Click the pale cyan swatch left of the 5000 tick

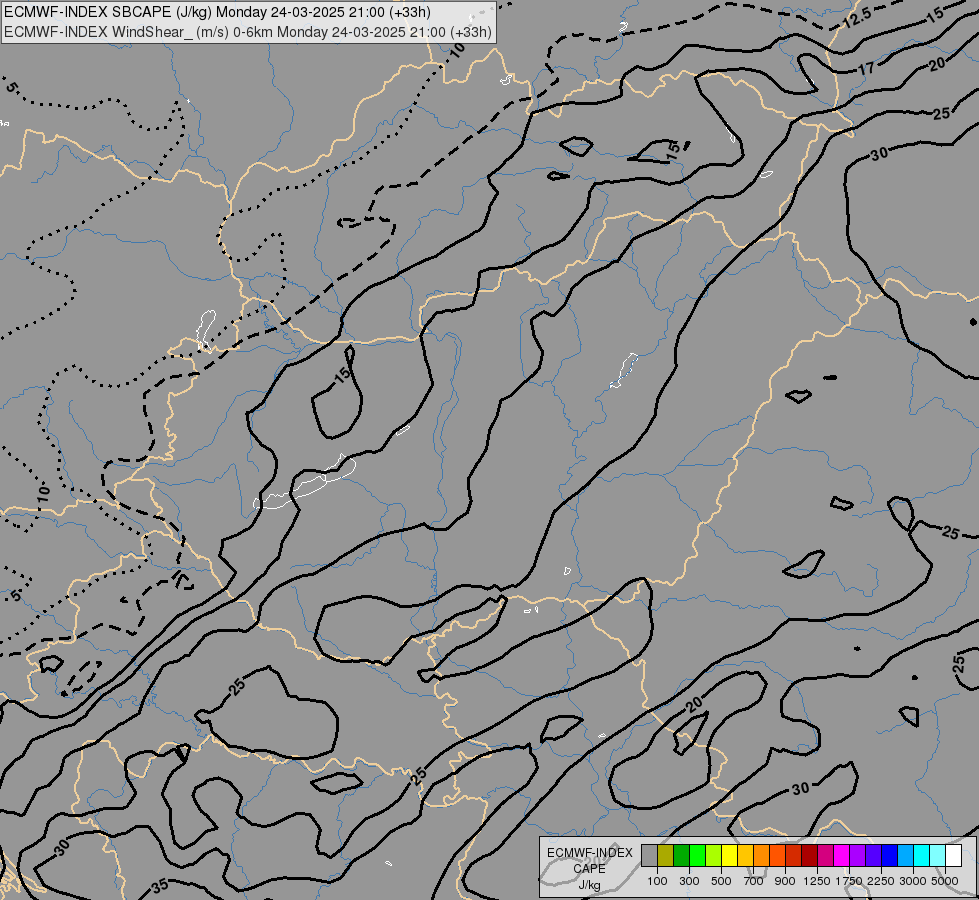click(937, 856)
